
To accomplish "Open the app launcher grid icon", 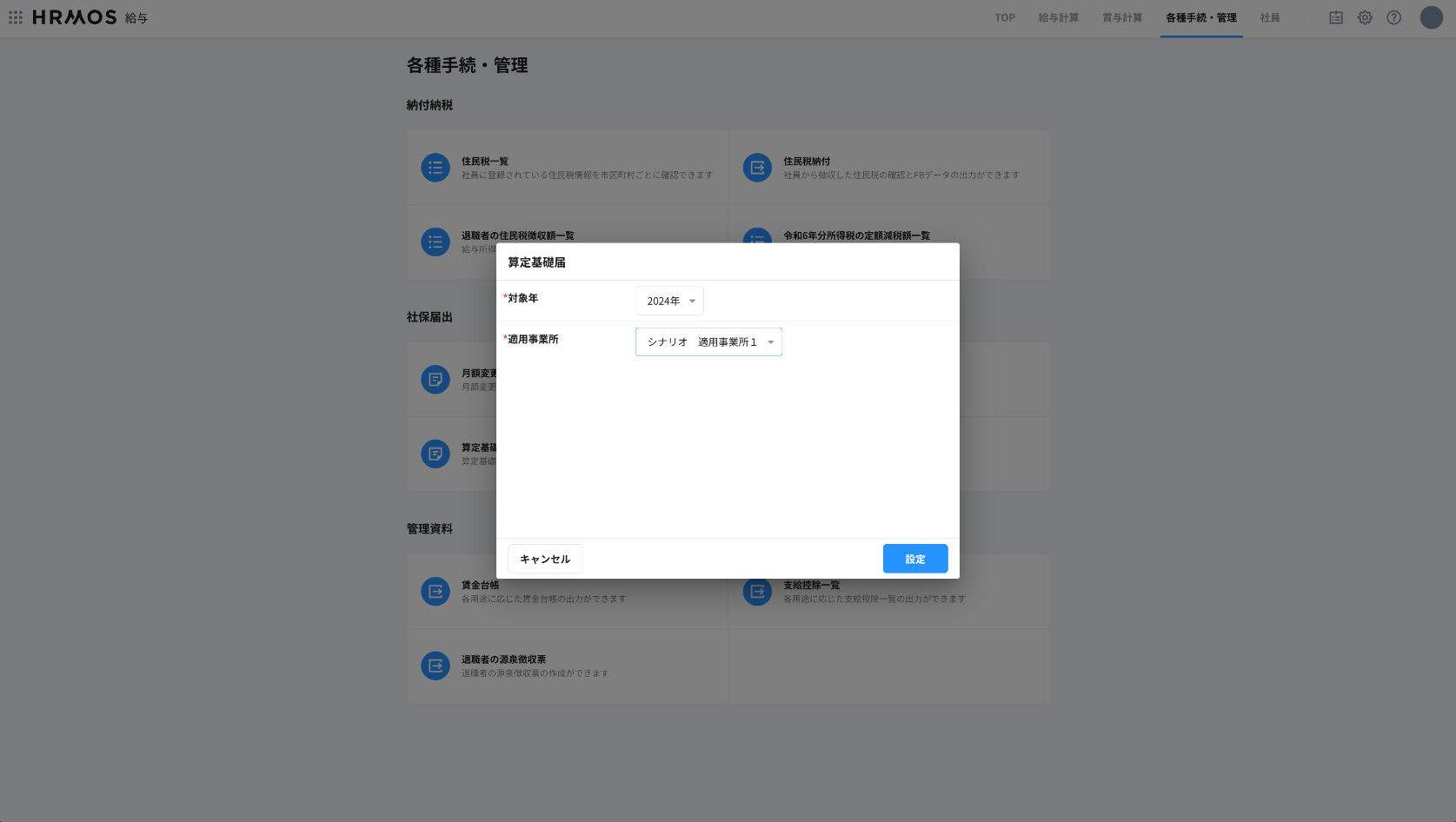I will click(16, 17).
